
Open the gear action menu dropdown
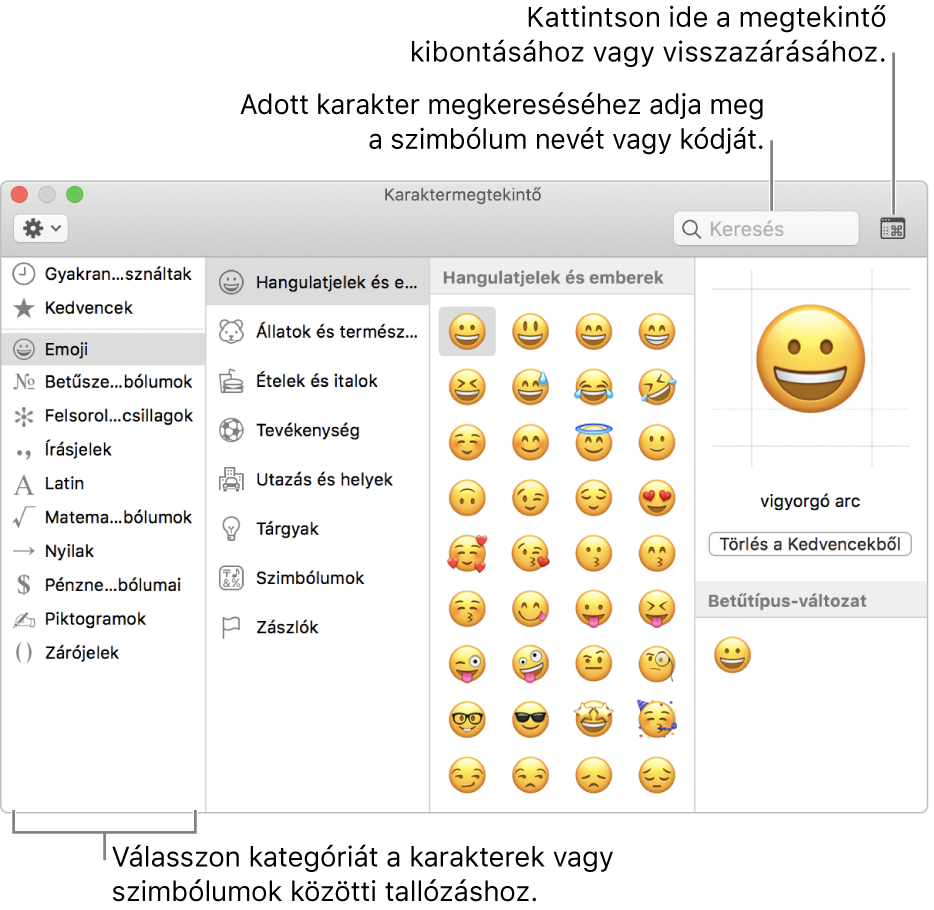point(41,229)
